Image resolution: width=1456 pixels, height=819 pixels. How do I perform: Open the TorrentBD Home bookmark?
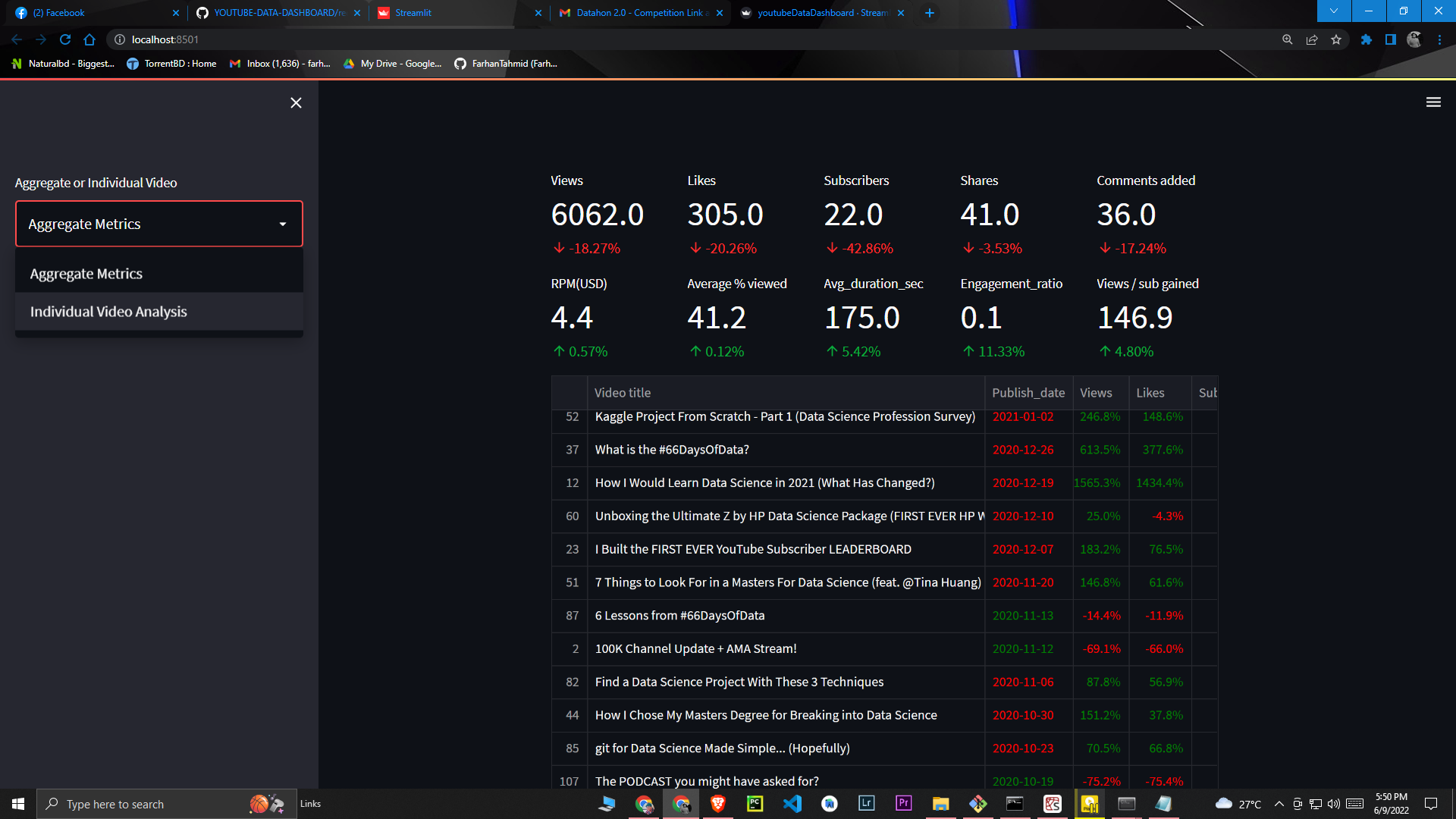171,64
